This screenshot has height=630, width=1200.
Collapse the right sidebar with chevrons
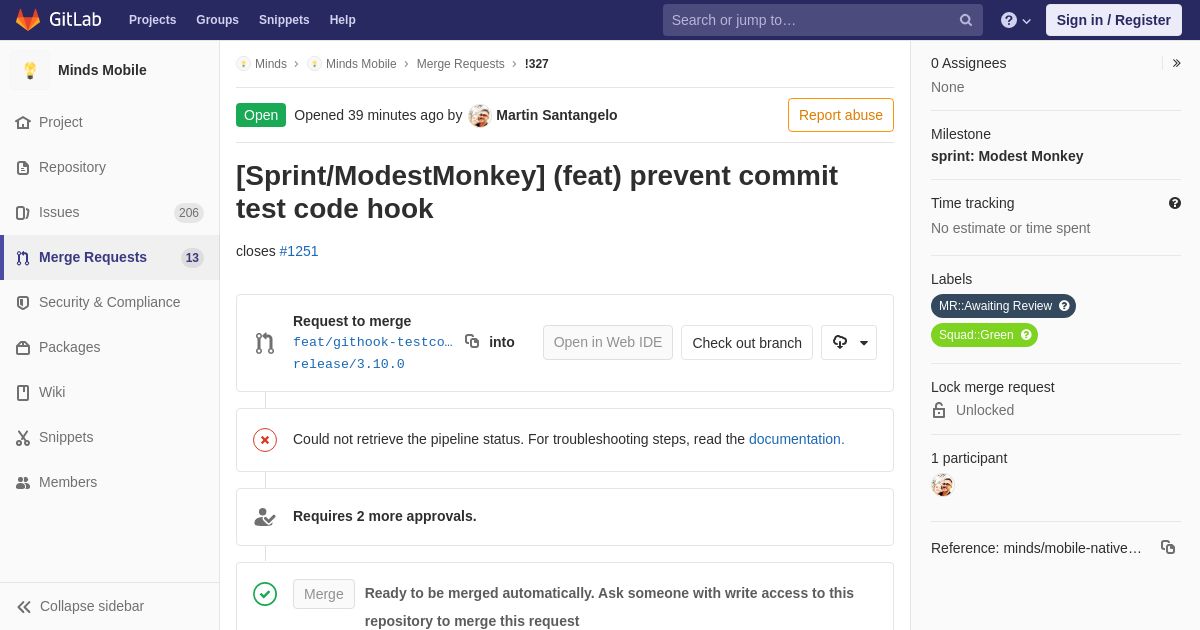click(1177, 63)
